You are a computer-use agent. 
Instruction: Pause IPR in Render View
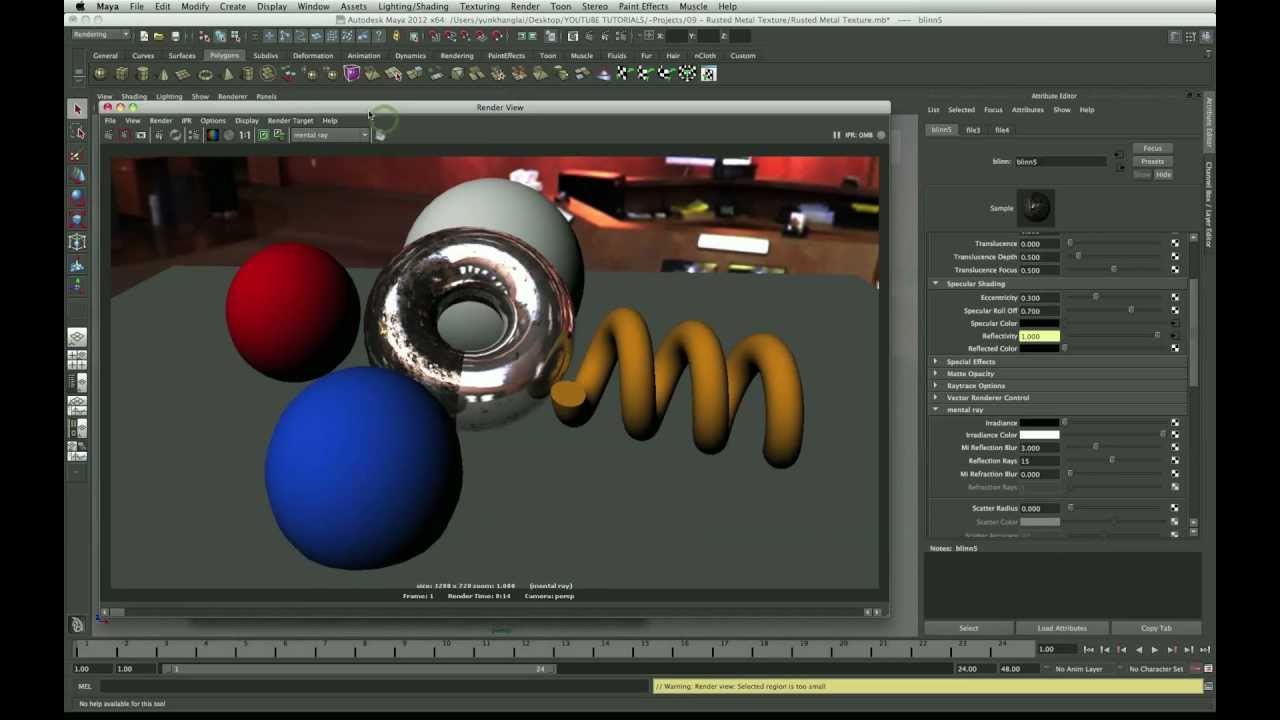(836, 135)
